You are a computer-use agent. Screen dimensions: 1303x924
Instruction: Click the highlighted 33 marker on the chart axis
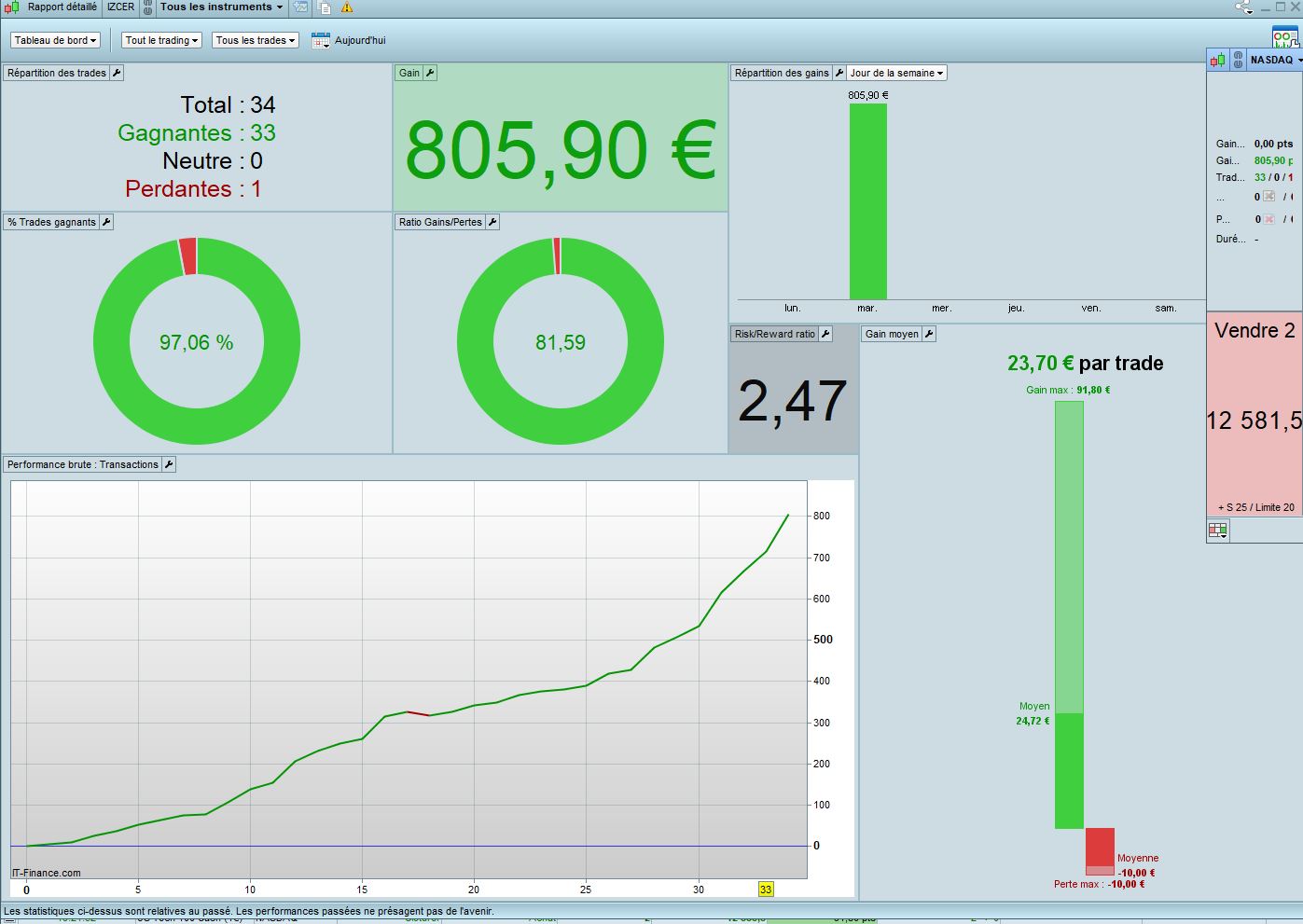(766, 890)
